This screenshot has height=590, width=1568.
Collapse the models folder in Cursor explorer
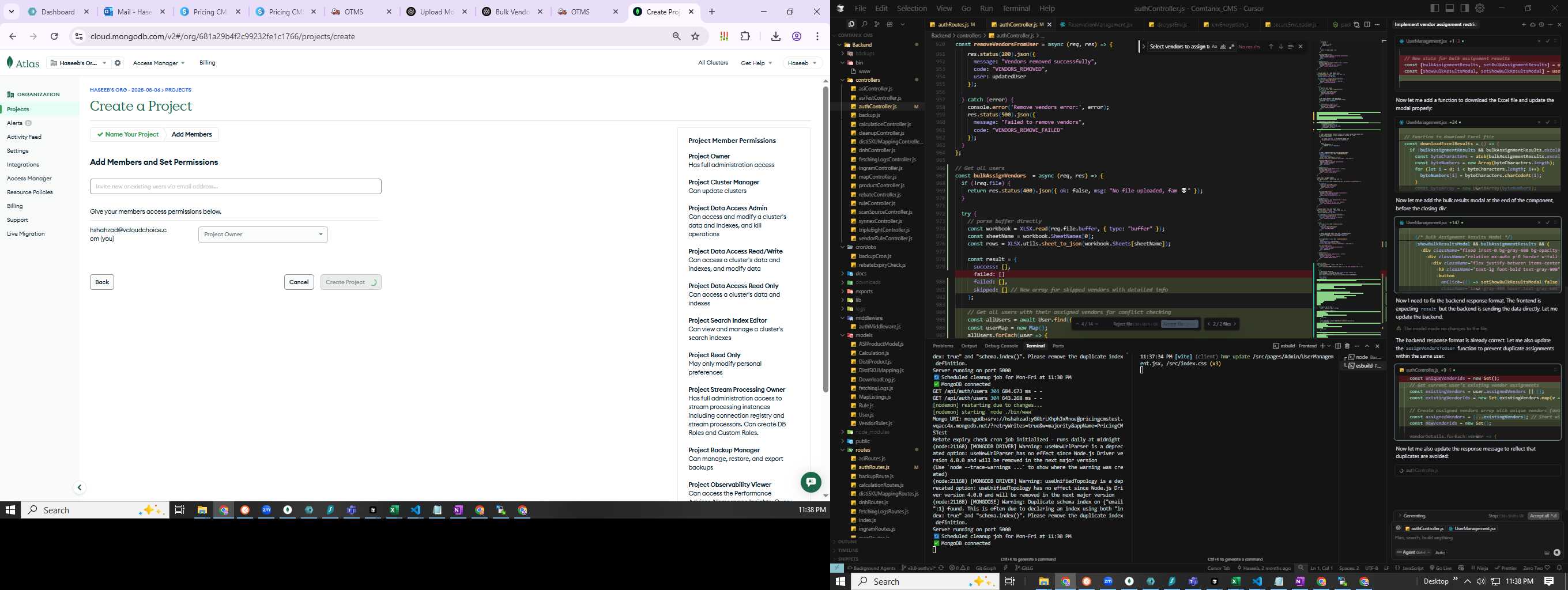click(x=842, y=335)
